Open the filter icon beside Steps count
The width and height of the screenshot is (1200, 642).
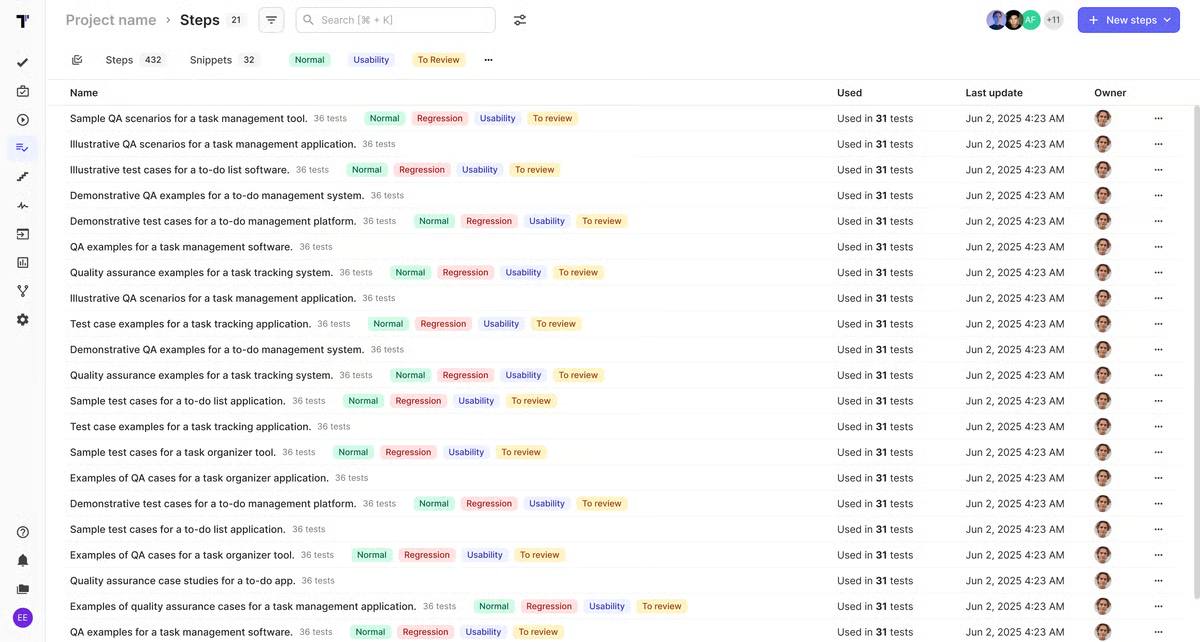tap(272, 20)
